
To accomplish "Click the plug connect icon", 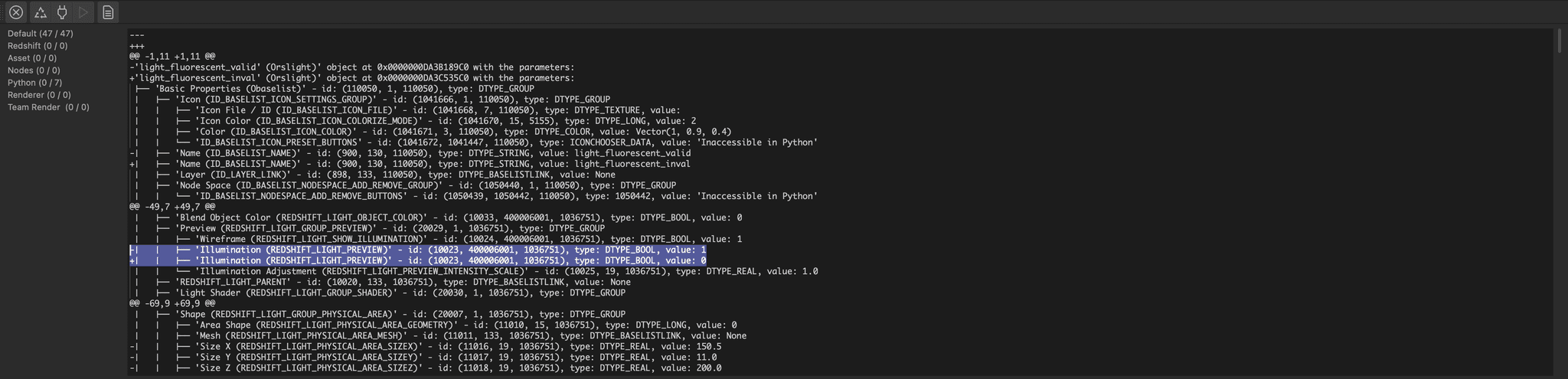I will [62, 12].
